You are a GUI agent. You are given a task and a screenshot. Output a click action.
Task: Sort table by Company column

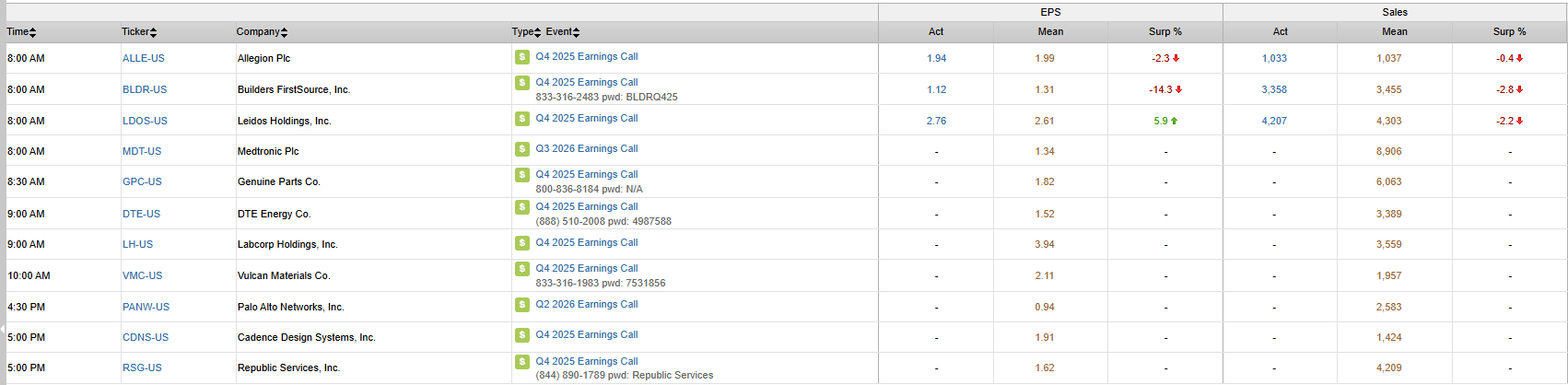click(262, 32)
